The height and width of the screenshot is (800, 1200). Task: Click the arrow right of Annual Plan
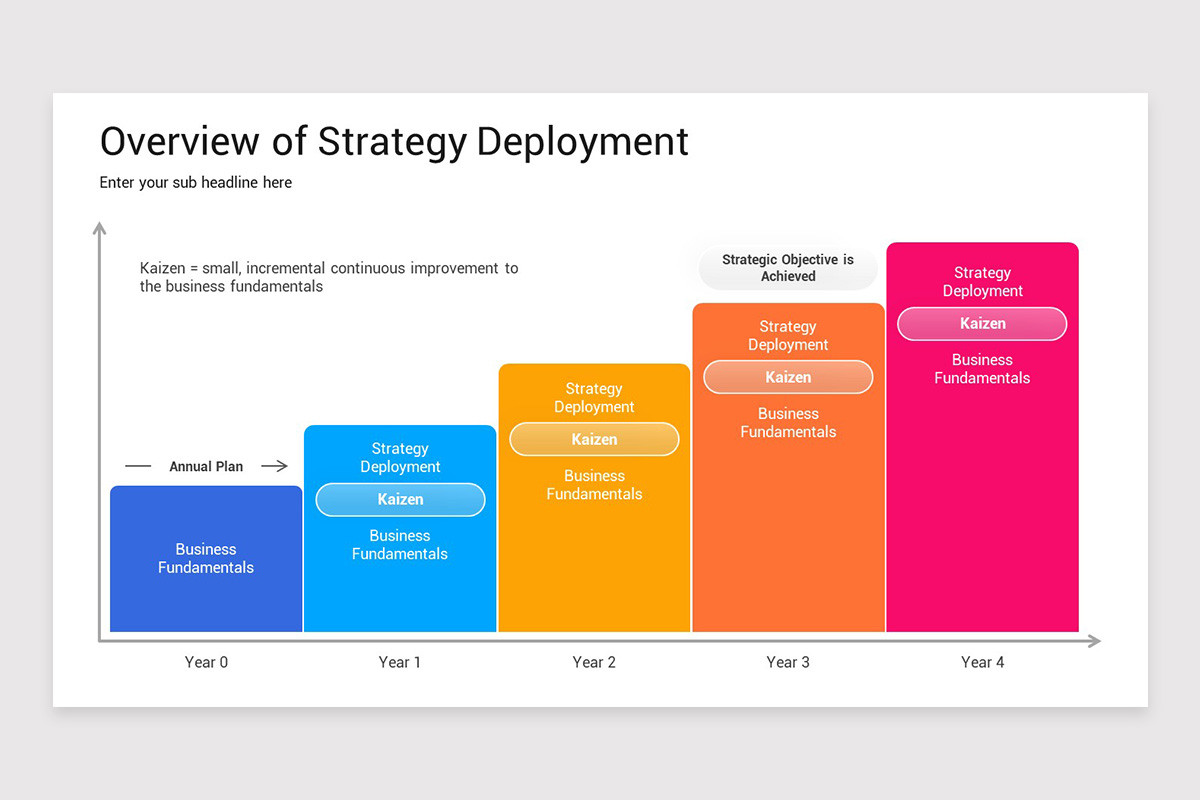tap(274, 466)
